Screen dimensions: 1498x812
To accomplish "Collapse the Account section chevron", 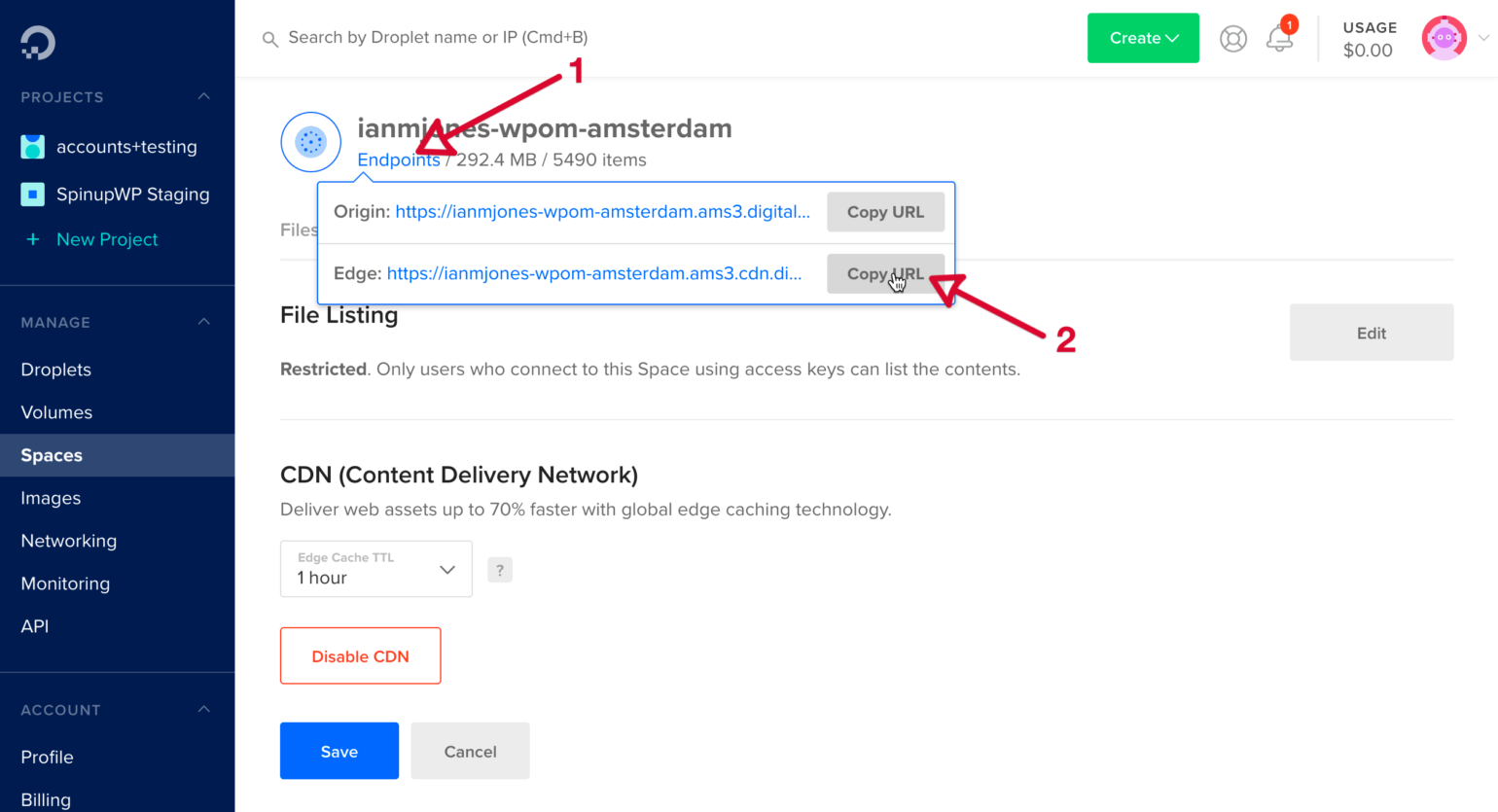I will pos(203,709).
